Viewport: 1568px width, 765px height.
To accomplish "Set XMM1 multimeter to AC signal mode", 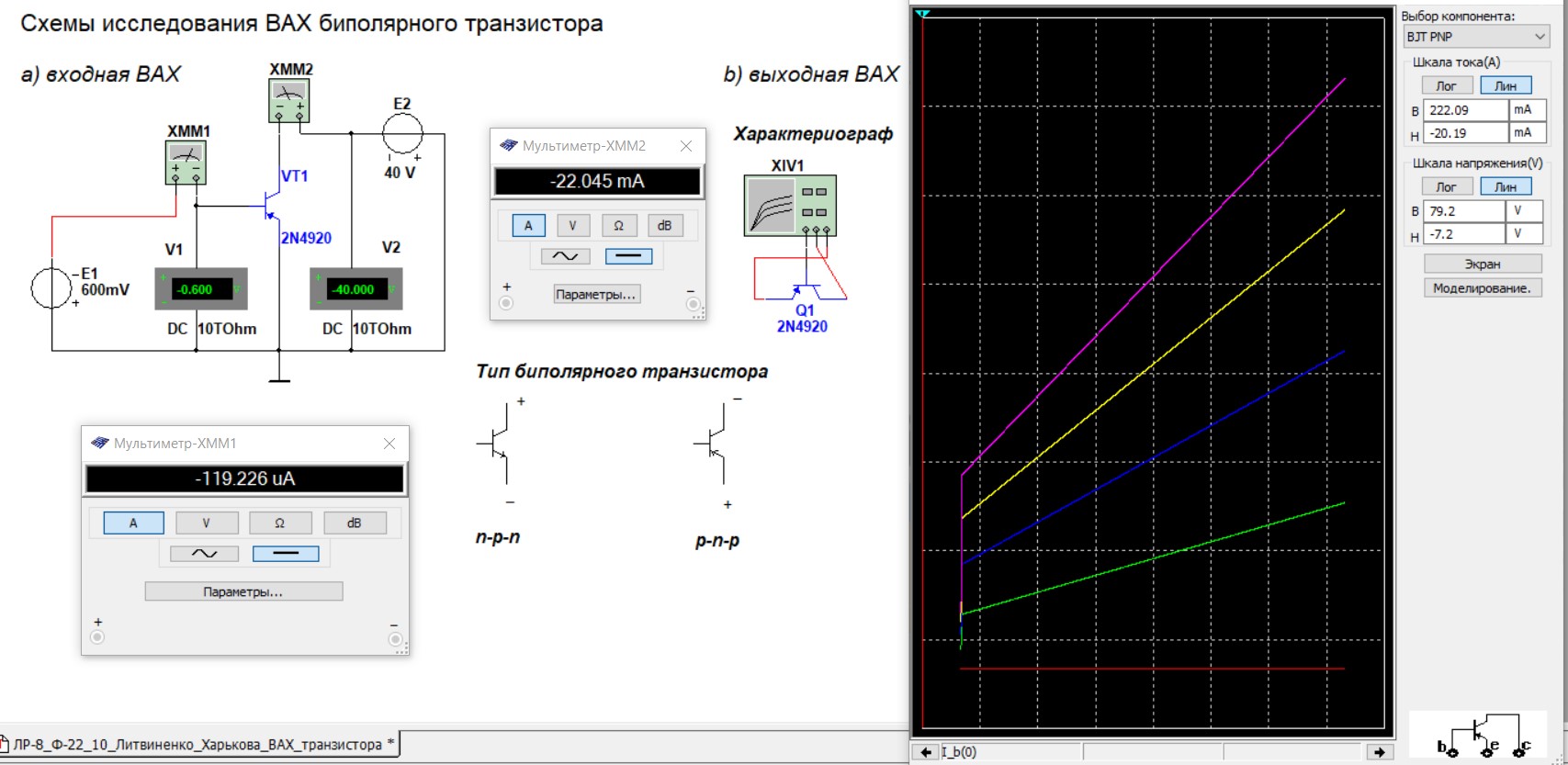I will 204,554.
